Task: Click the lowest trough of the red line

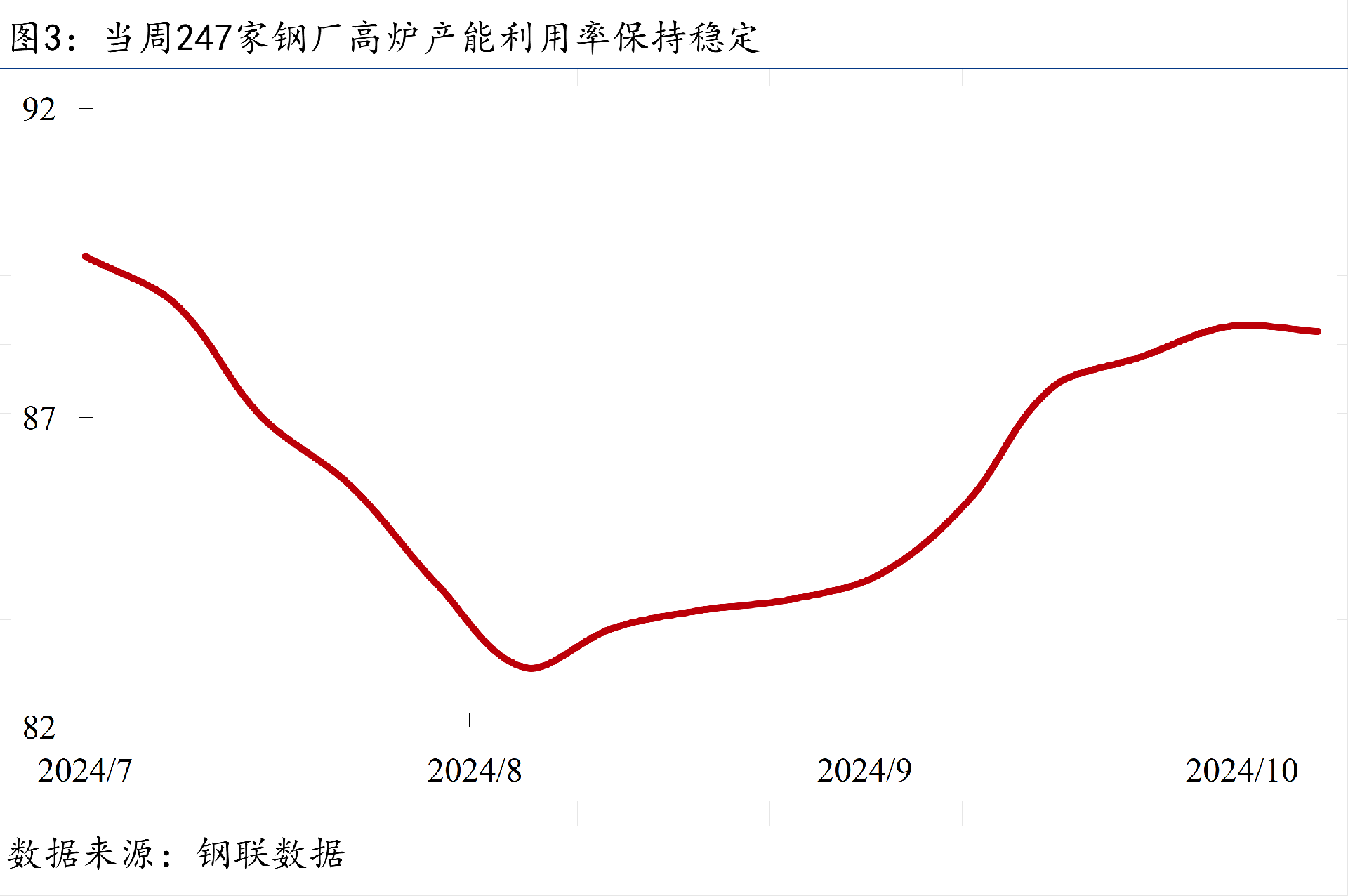Action: tap(531, 667)
